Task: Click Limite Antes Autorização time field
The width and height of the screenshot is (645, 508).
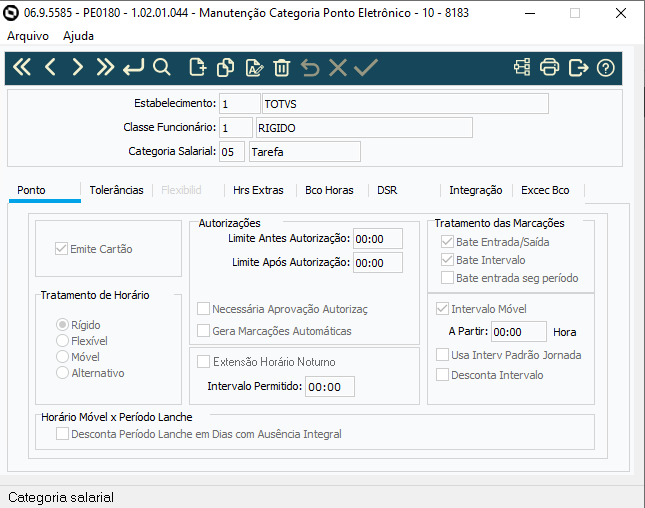Action: (378, 239)
